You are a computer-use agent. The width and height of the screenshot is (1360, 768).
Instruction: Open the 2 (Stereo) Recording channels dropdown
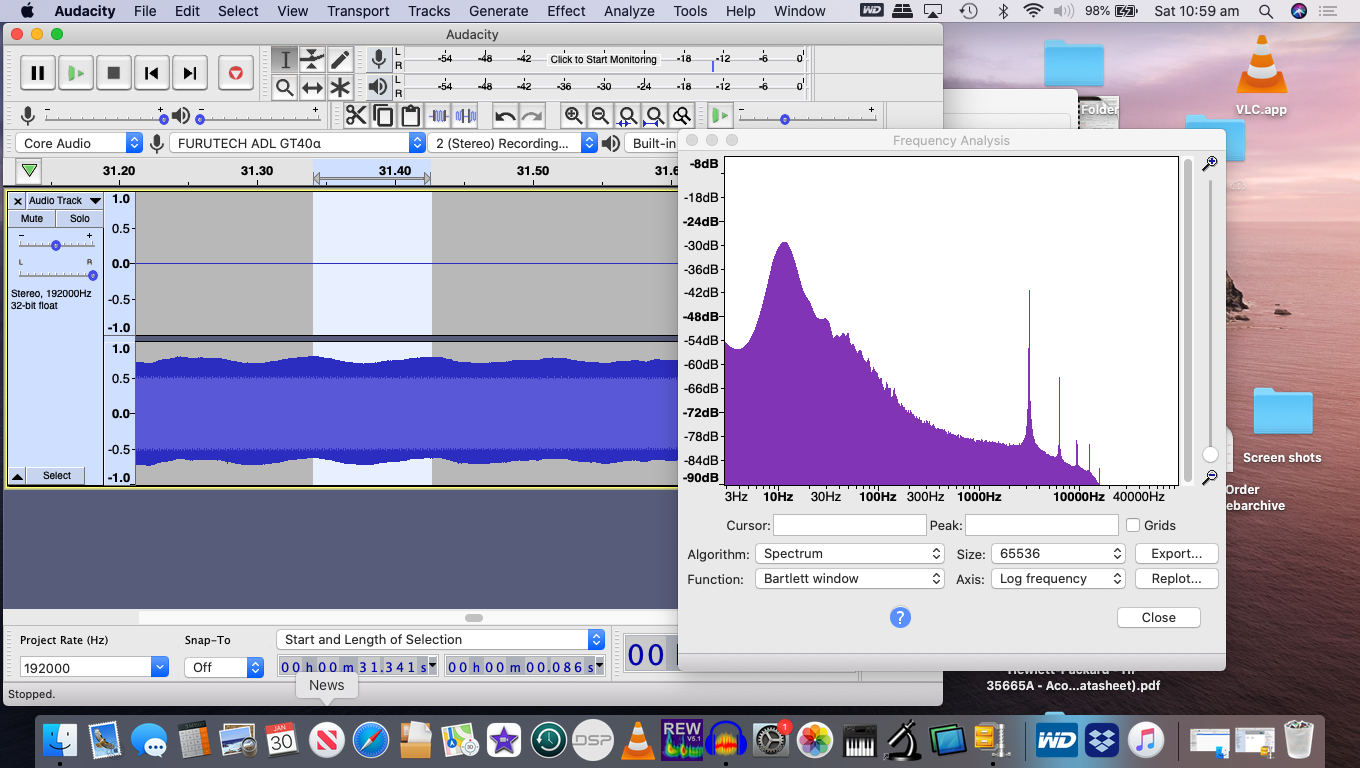513,143
